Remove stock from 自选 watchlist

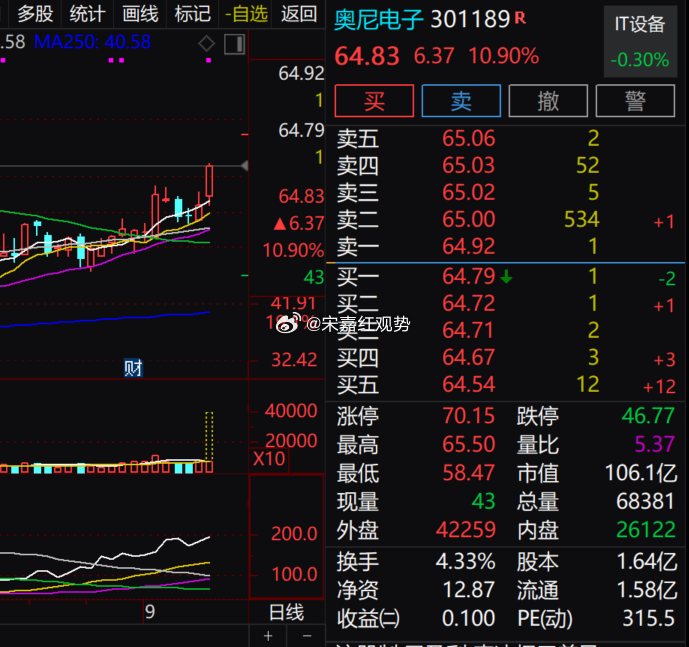coord(246,14)
